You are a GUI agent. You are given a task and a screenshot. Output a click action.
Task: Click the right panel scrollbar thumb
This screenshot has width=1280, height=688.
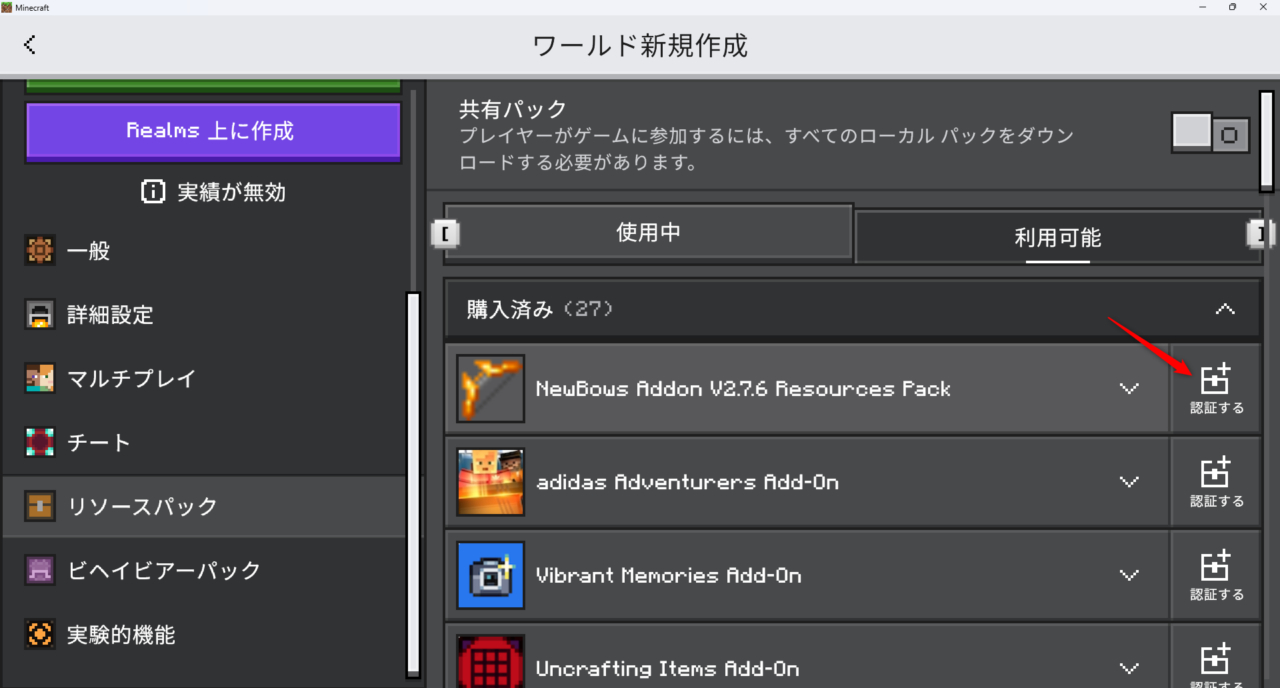tap(1266, 141)
